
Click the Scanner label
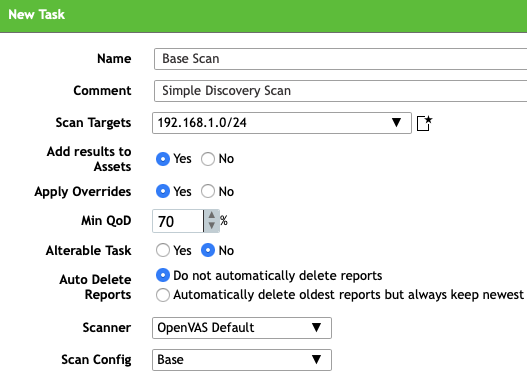107,328
